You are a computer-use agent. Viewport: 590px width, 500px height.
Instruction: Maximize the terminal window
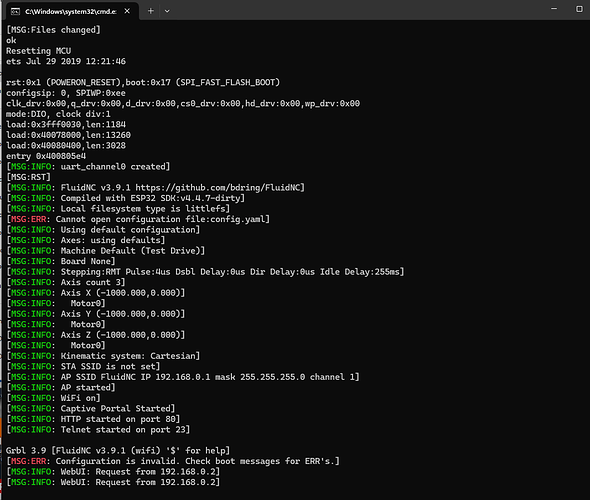(579, 9)
